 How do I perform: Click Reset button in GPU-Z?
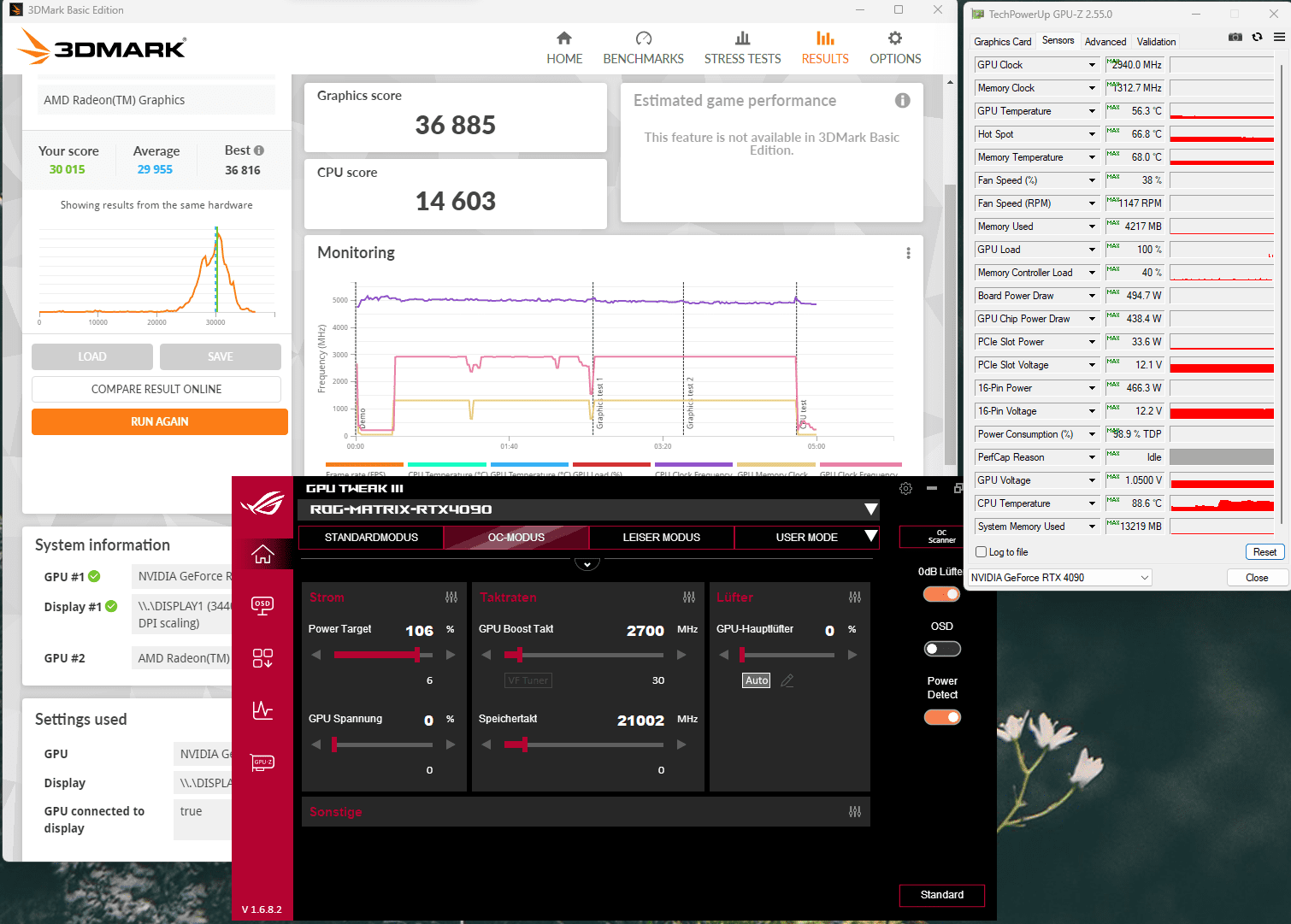tap(1264, 552)
